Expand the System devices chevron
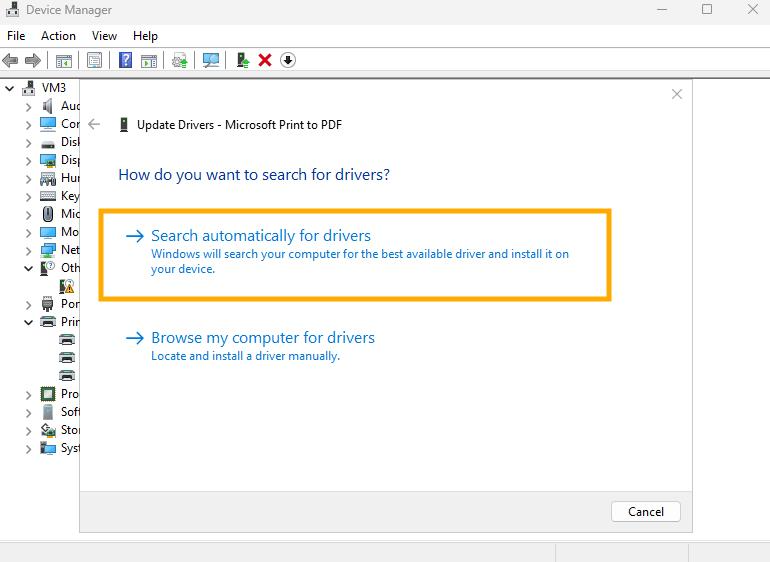This screenshot has height=562, width=770. (28, 449)
